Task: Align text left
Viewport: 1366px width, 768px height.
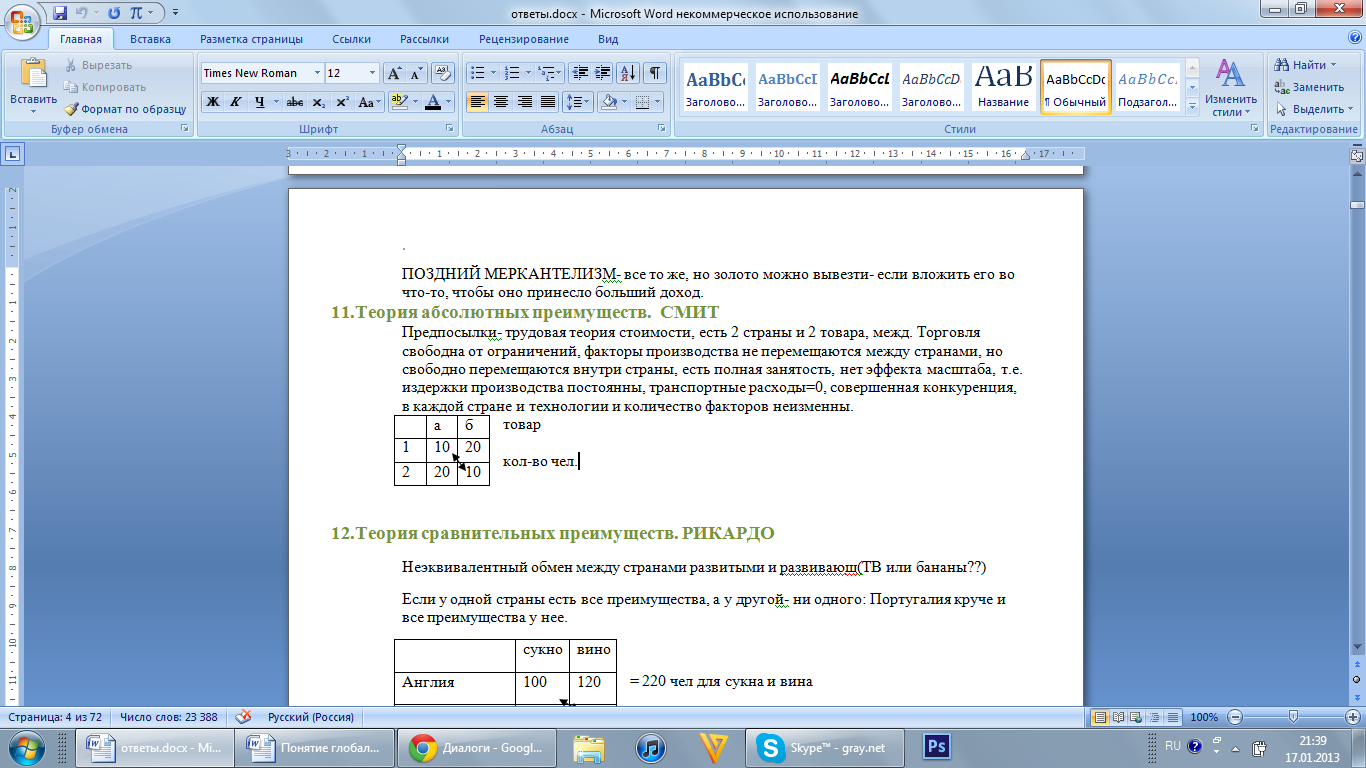Action: click(477, 102)
